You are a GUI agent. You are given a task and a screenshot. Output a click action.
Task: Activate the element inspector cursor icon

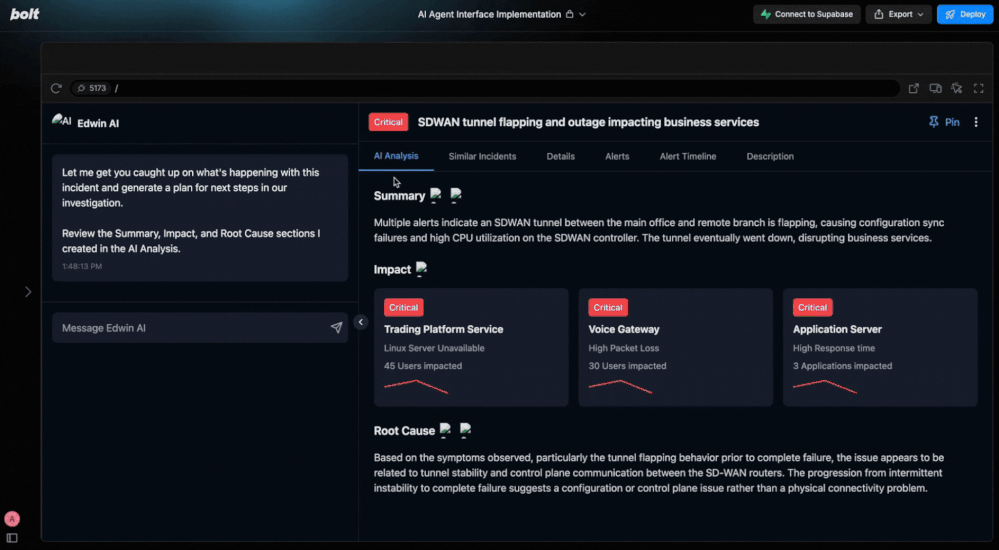957,88
